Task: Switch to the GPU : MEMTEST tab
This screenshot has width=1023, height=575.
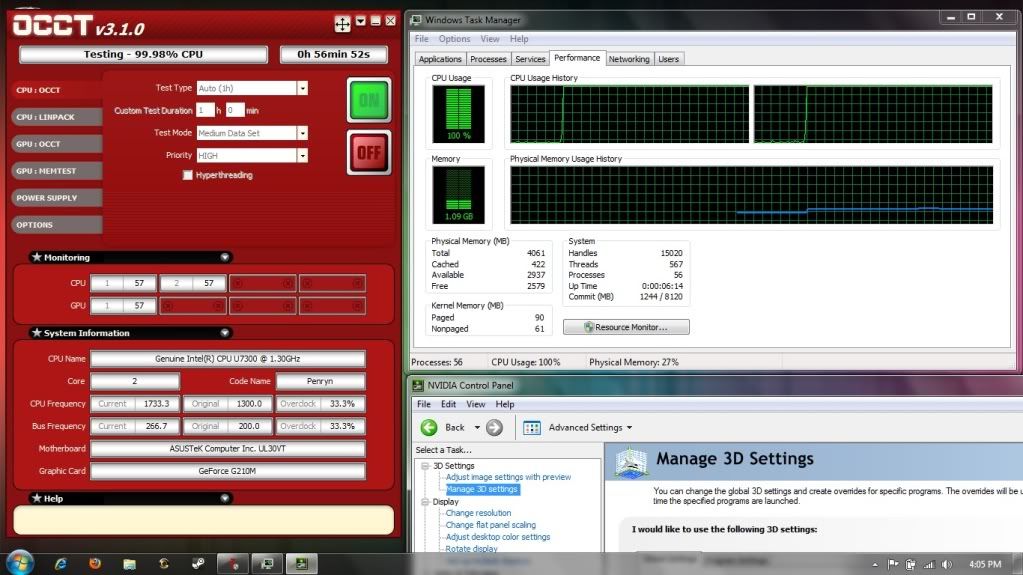Action: click(x=56, y=171)
